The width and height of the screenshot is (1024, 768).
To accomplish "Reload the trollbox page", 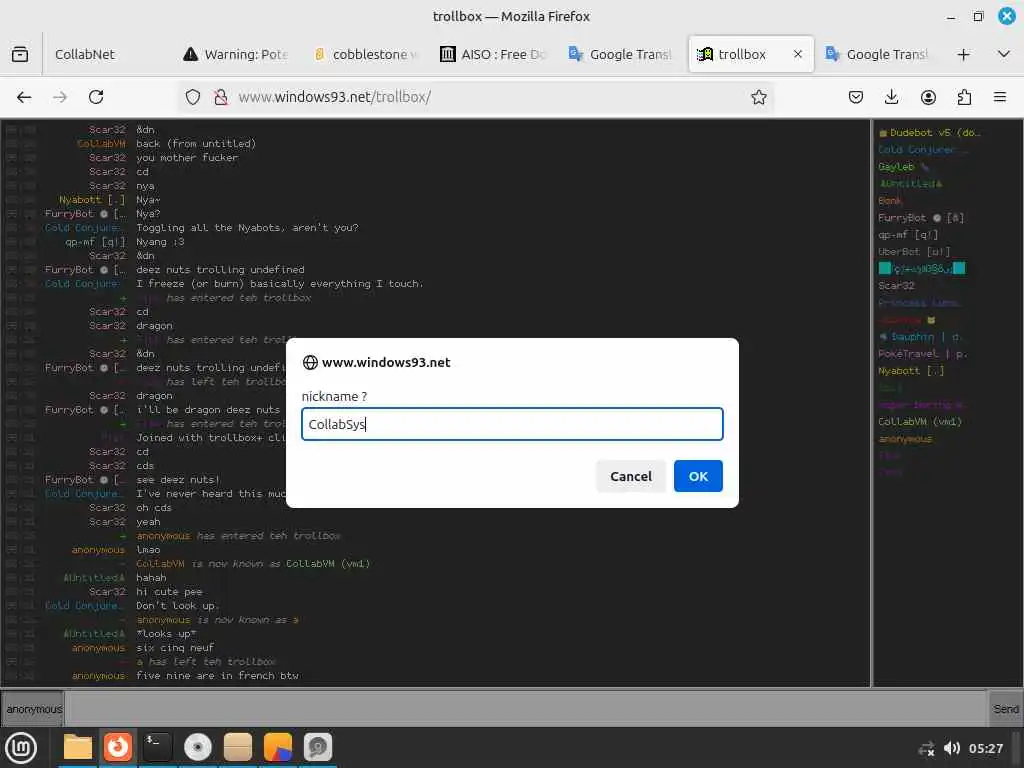I will click(96, 97).
